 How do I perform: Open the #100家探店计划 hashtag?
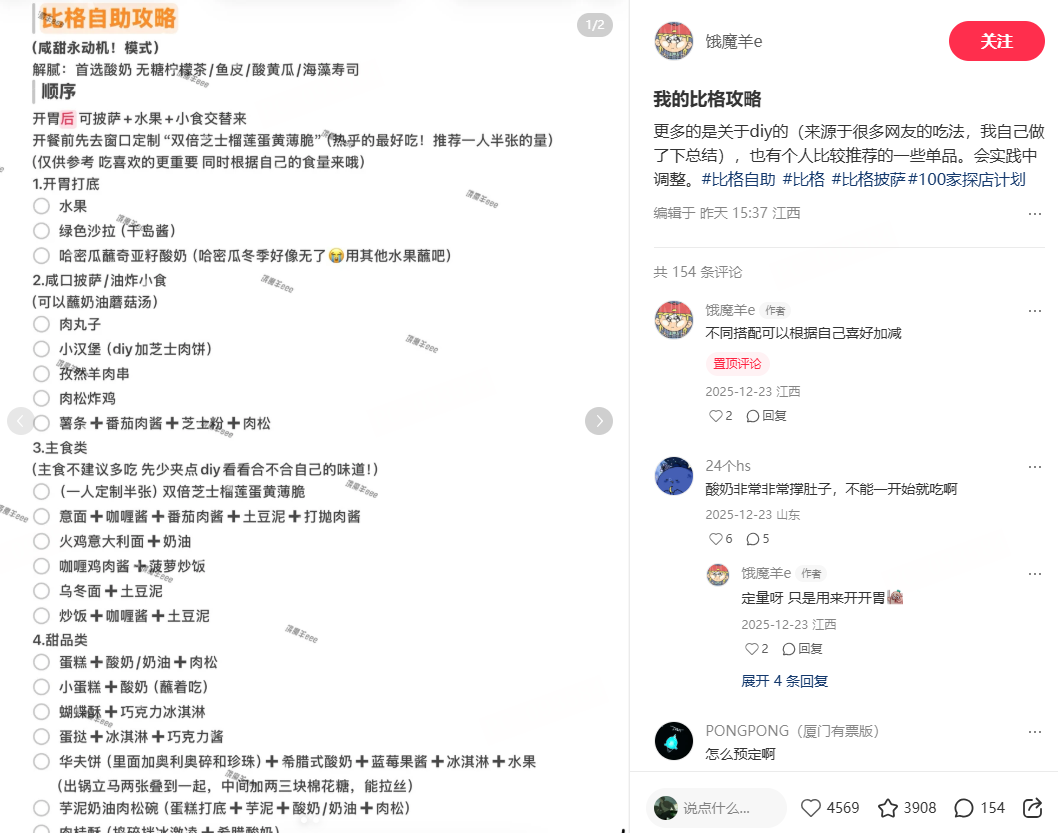(967, 179)
